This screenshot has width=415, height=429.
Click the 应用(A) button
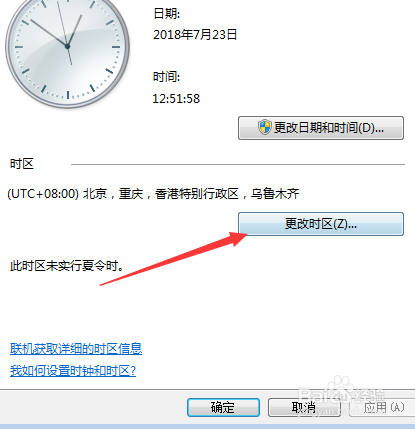click(x=383, y=407)
